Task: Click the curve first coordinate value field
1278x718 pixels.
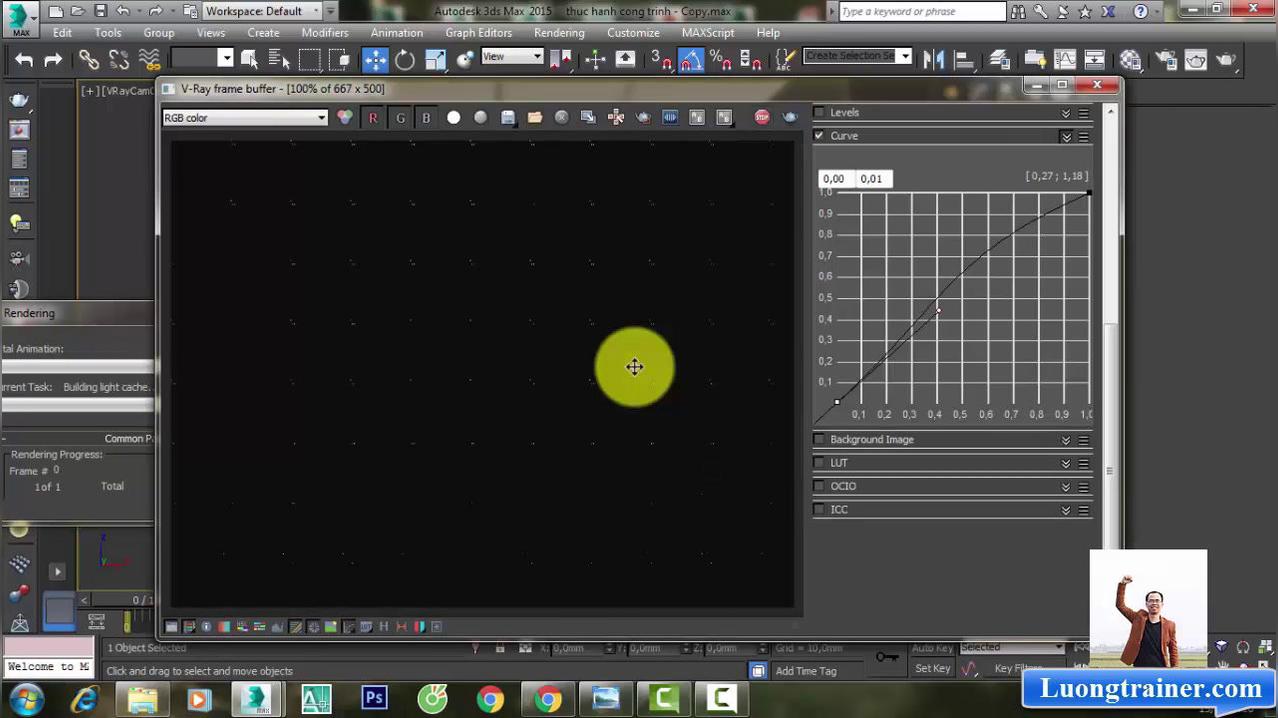Action: (834, 179)
